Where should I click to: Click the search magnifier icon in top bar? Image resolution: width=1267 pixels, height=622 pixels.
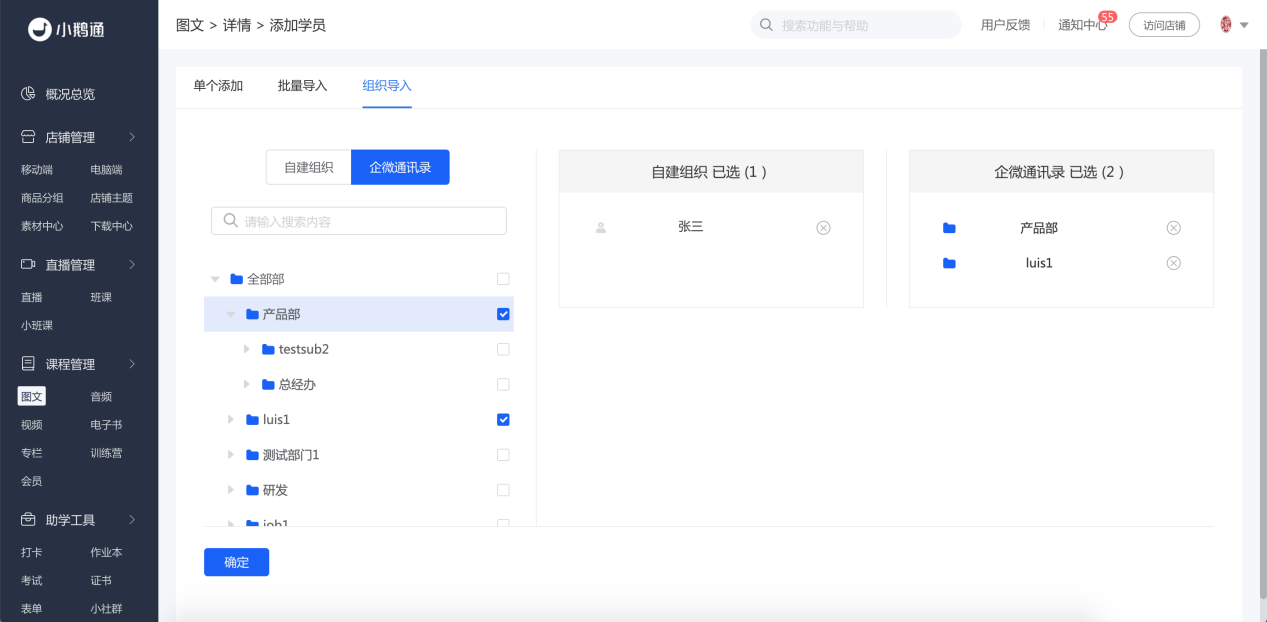click(x=767, y=25)
